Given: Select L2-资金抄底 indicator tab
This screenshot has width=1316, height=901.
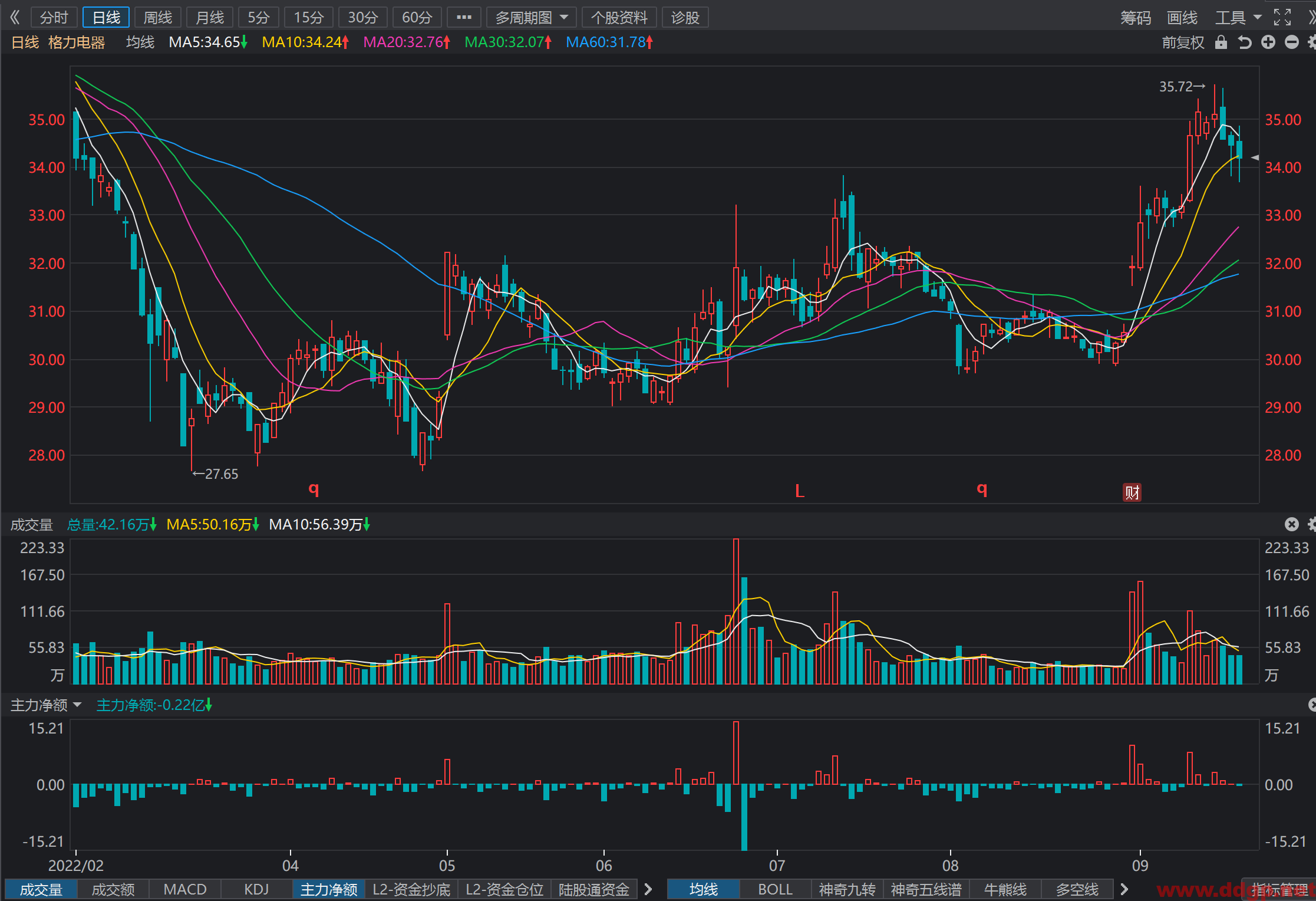Looking at the screenshot, I should [x=411, y=889].
